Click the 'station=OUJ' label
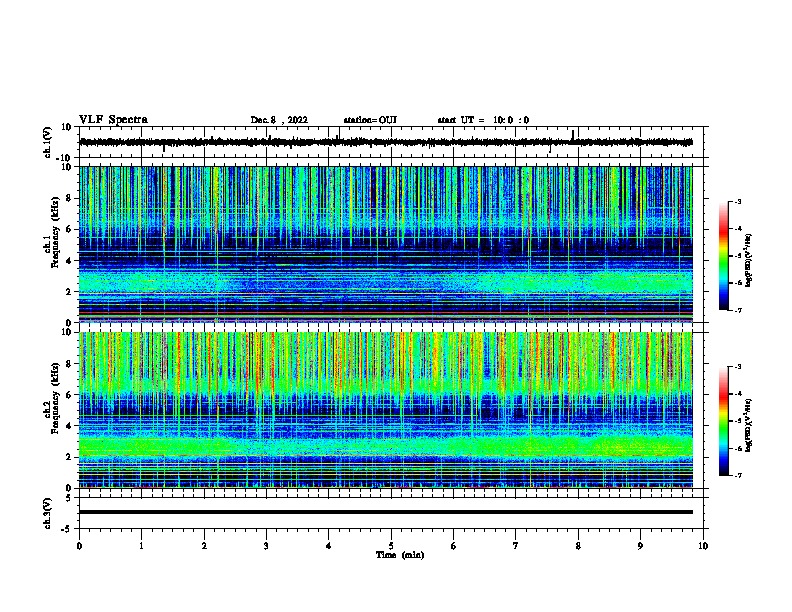792x612 pixels. click(370, 120)
